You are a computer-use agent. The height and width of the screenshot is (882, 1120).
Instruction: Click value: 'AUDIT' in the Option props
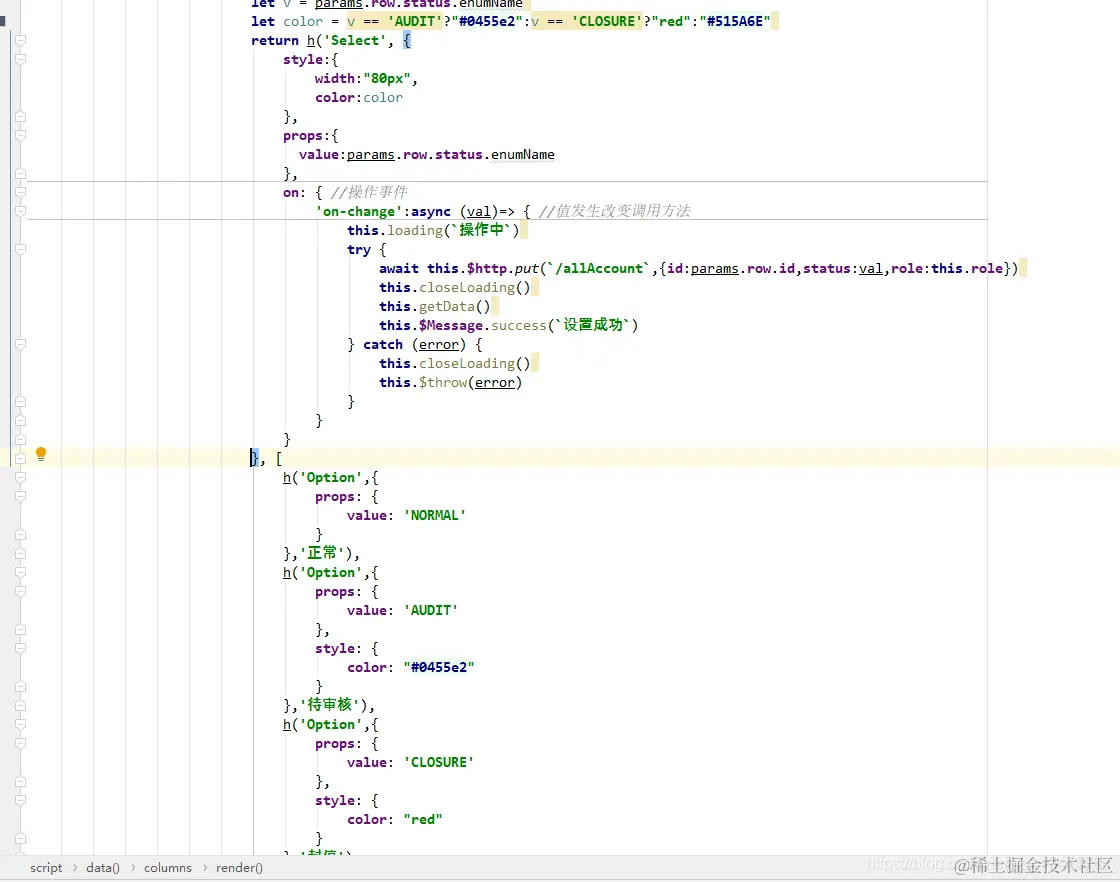coord(402,611)
